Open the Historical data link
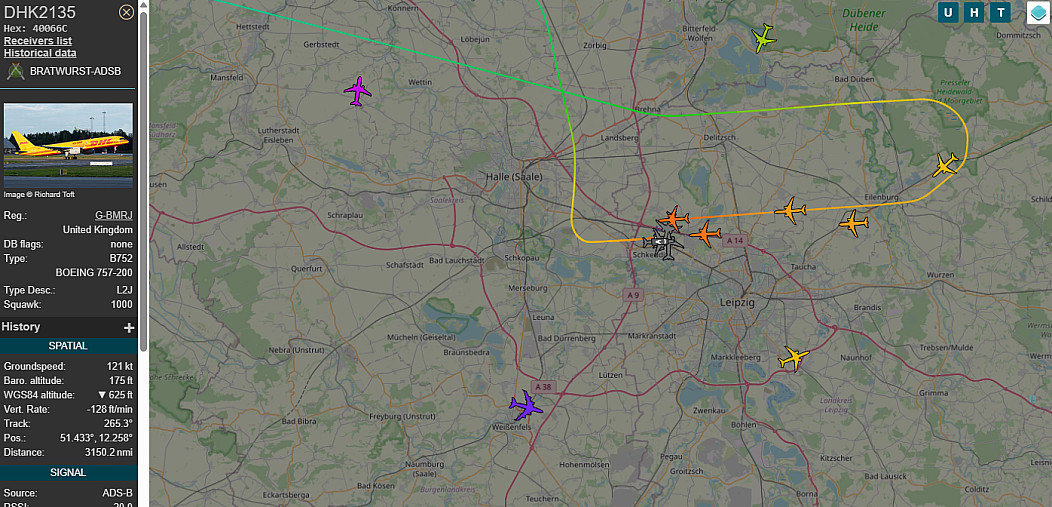This screenshot has width=1052, height=507. (40, 53)
